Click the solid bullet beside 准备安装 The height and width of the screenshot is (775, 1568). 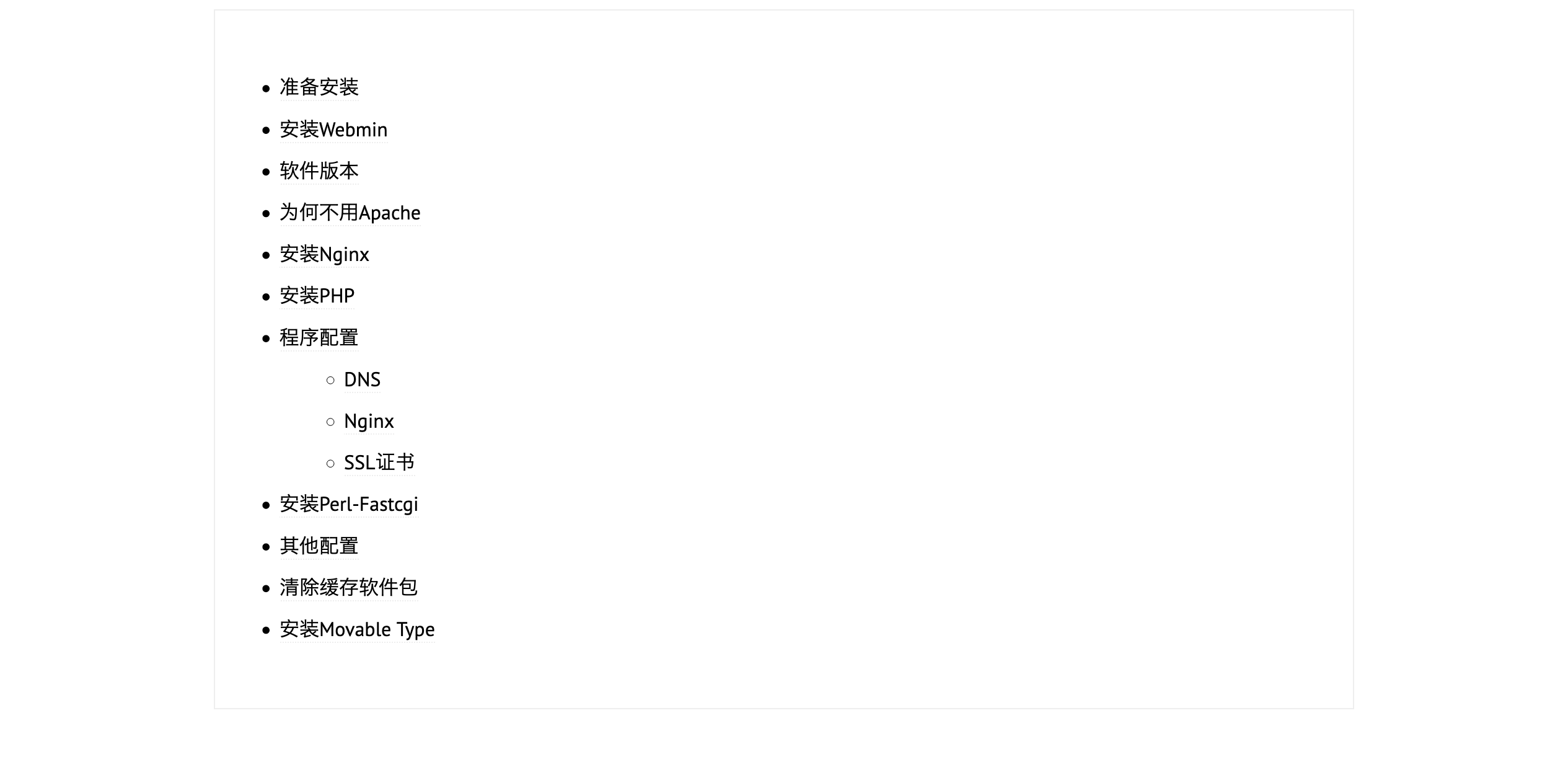[x=266, y=89]
